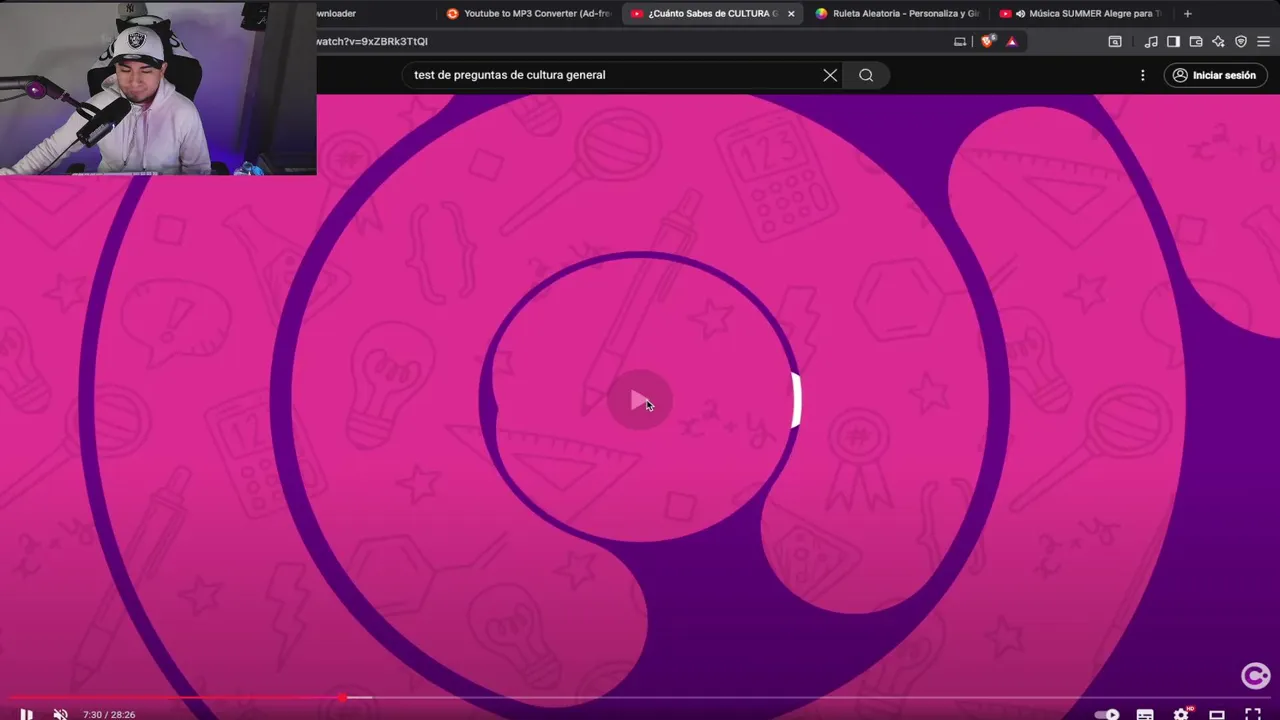Click the Brave VPN shield icon
1280x720 pixels.
[1241, 41]
